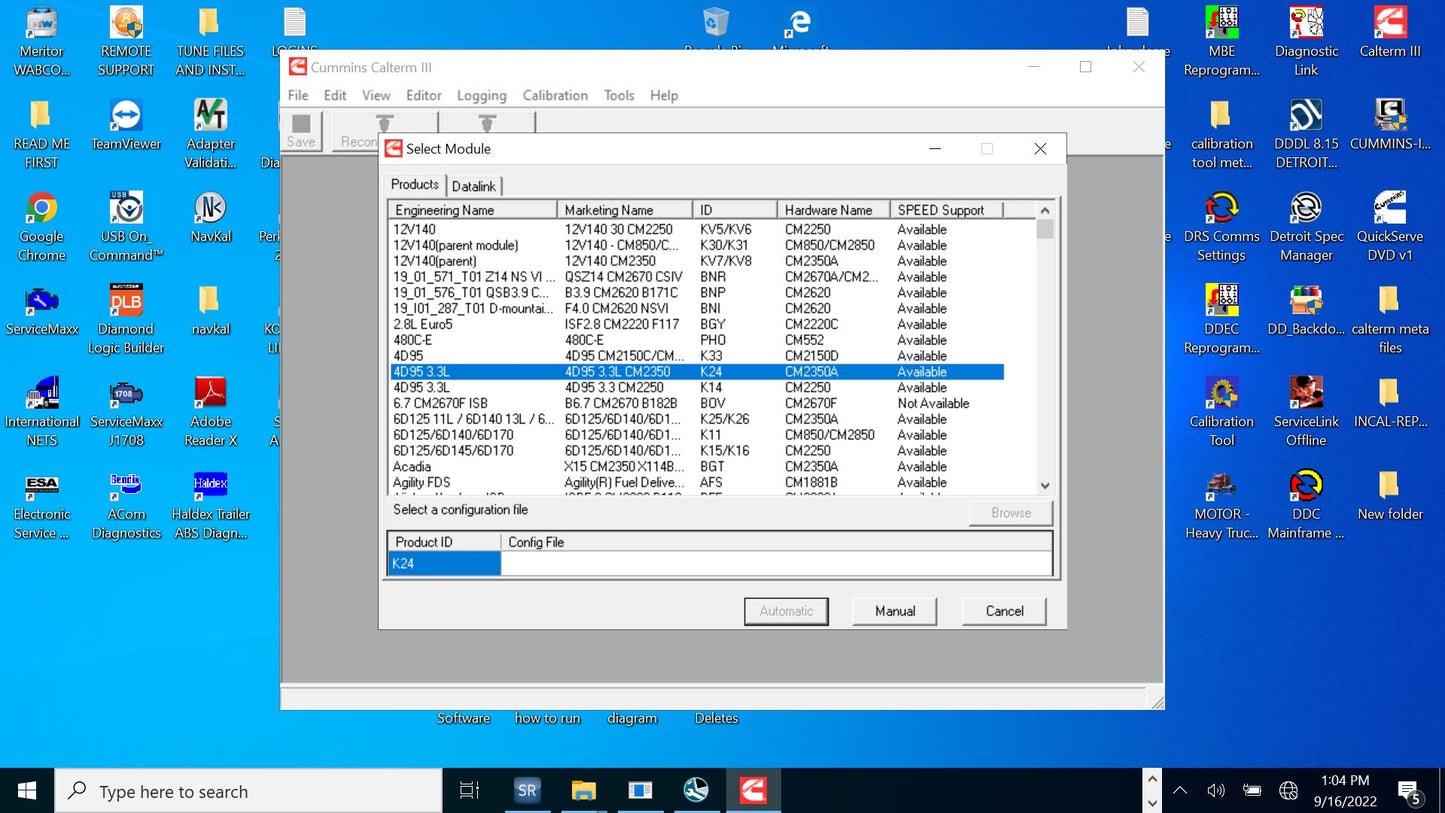Screen dimensions: 1445x813
Task: Switch to Datalink tab
Action: point(473,186)
